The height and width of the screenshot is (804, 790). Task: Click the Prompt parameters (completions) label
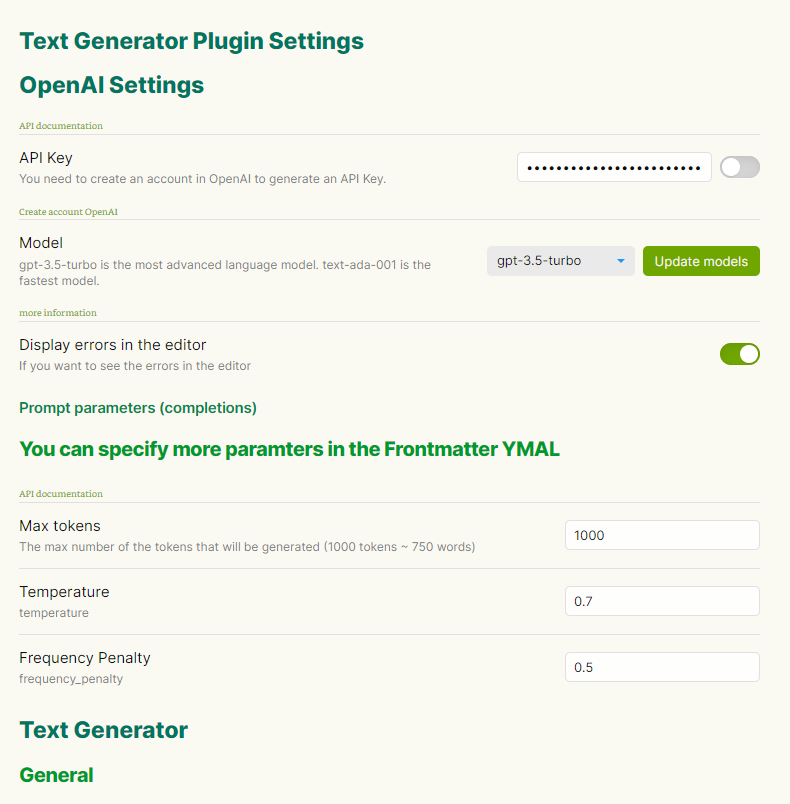click(138, 408)
